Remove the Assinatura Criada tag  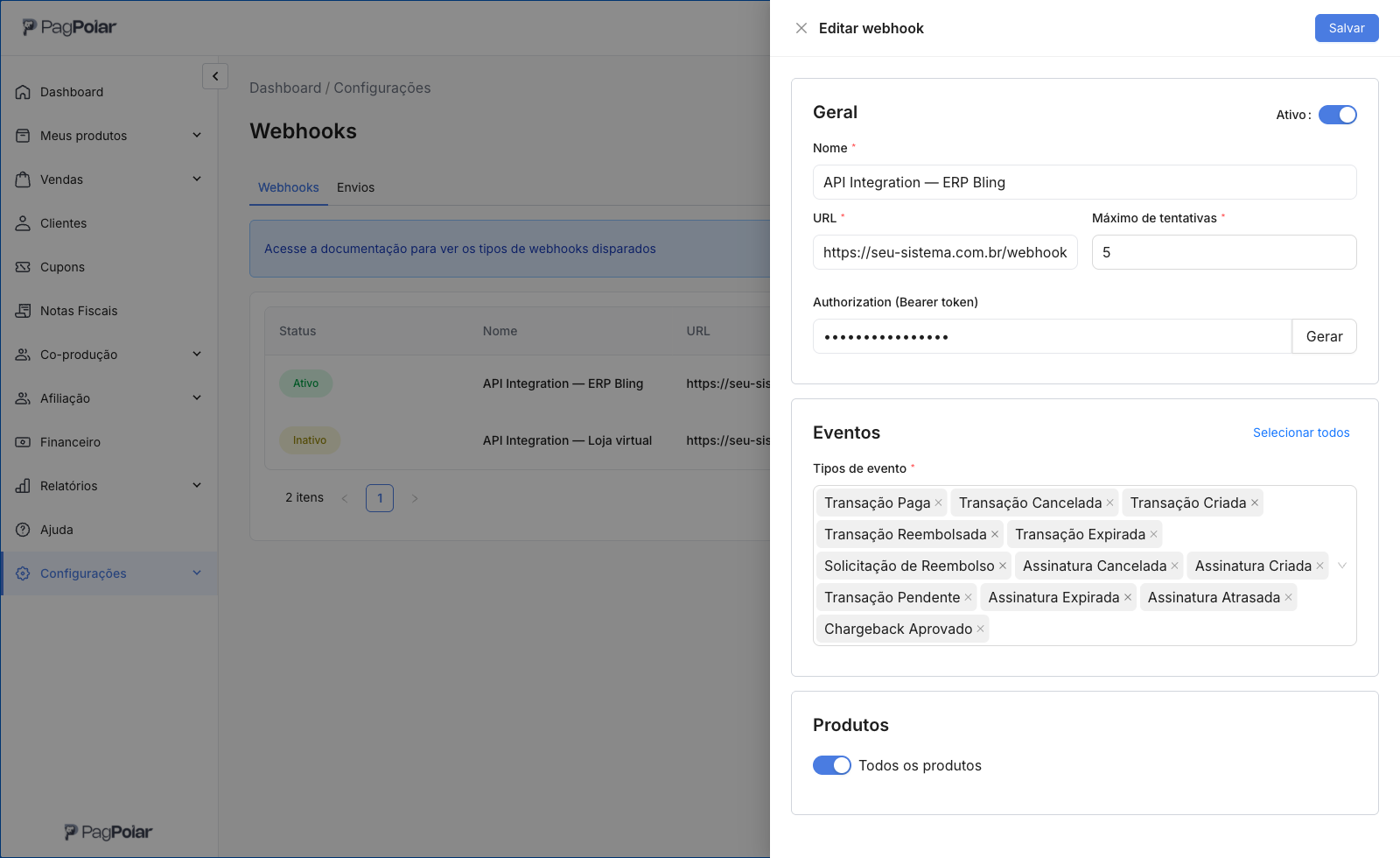(1319, 566)
